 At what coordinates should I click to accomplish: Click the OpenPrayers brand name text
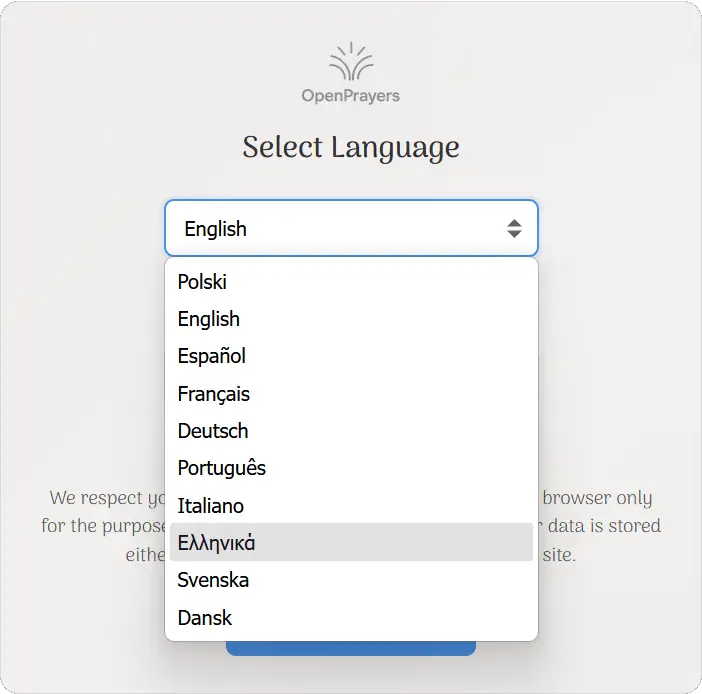pos(351,96)
